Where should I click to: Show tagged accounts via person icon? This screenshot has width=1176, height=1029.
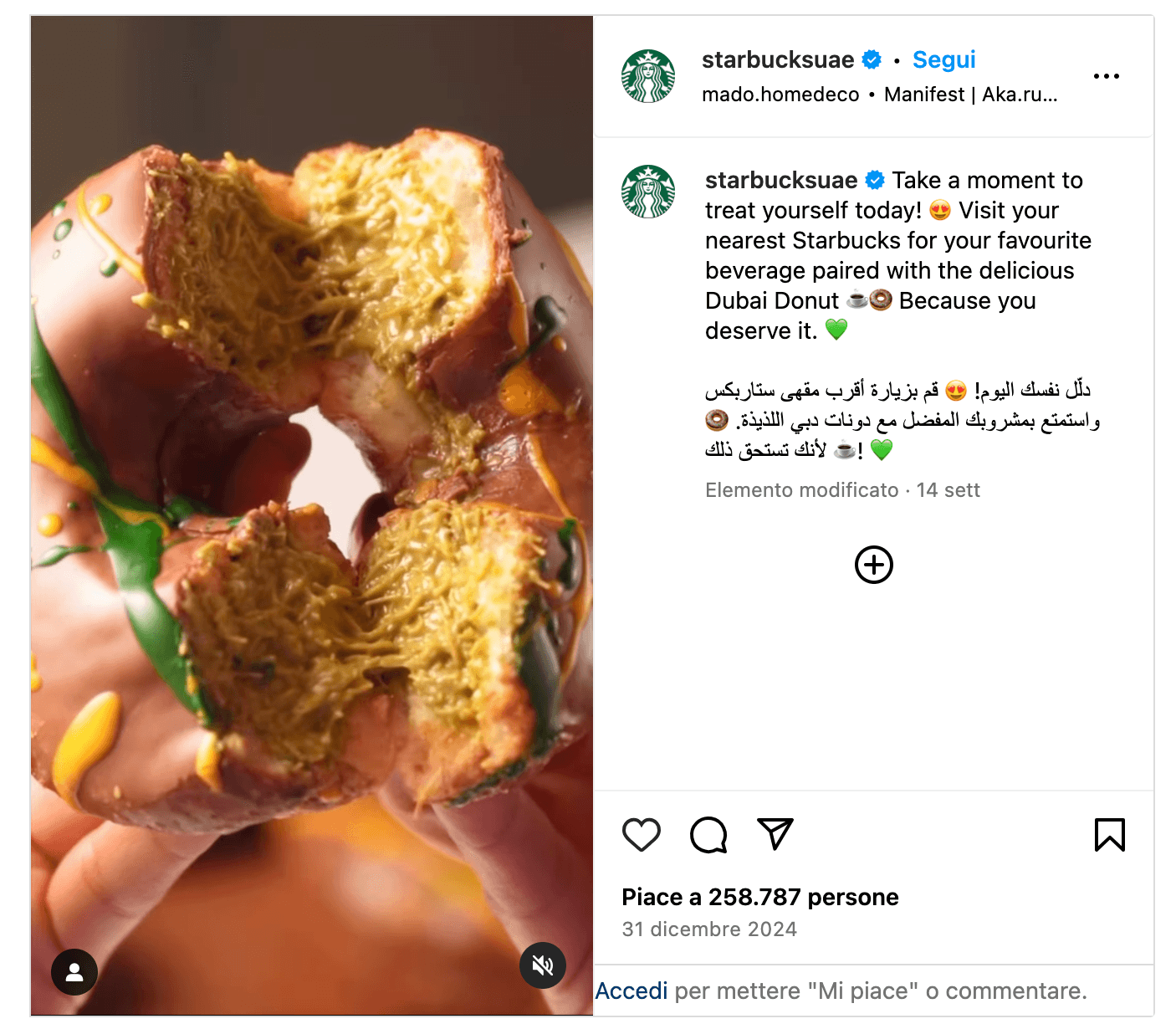(74, 971)
